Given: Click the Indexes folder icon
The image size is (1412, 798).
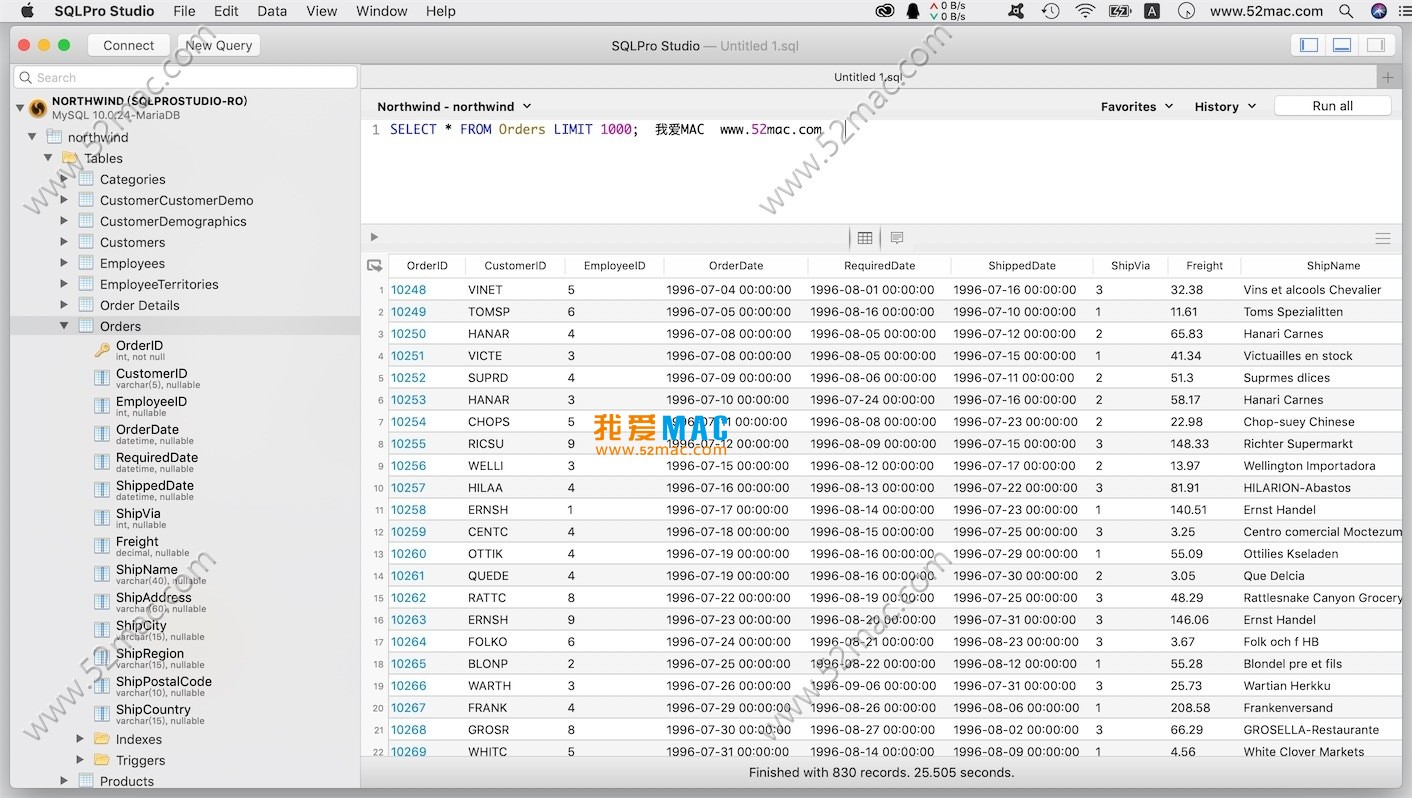Looking at the screenshot, I should pos(101,739).
